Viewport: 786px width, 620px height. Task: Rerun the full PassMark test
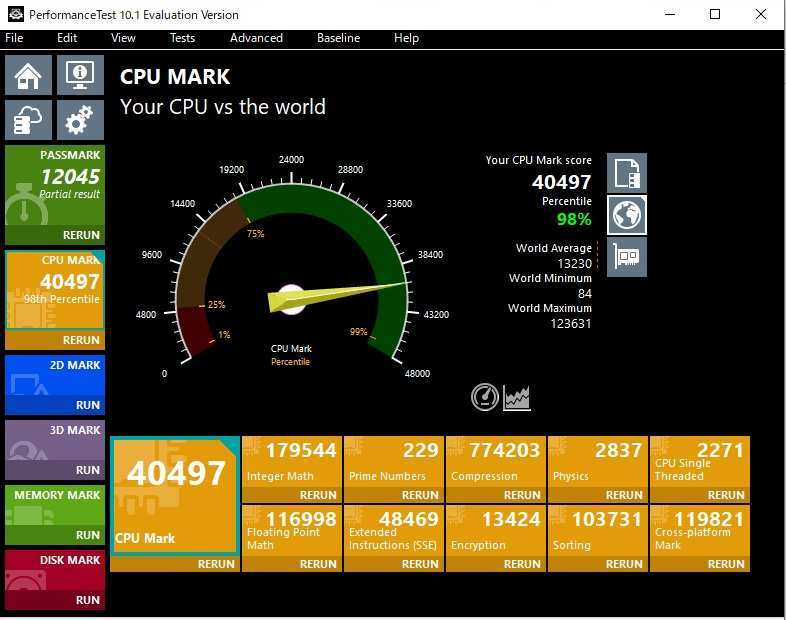(x=81, y=235)
